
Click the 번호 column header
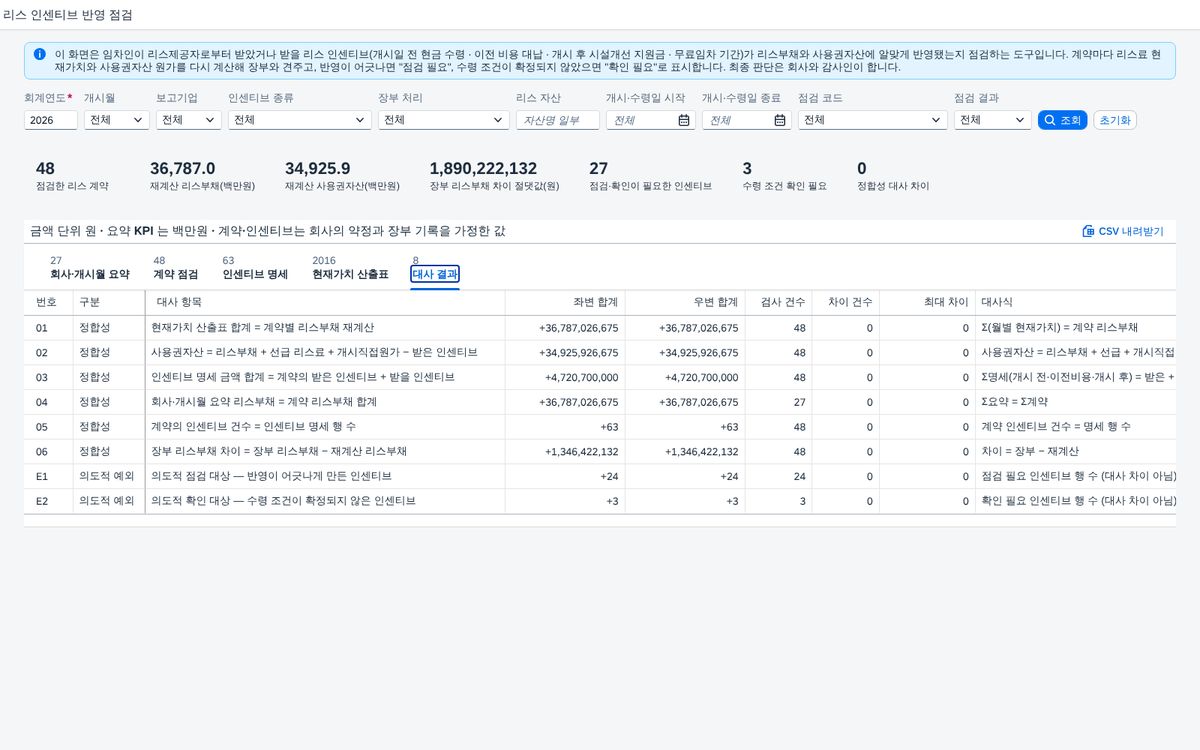coord(48,302)
